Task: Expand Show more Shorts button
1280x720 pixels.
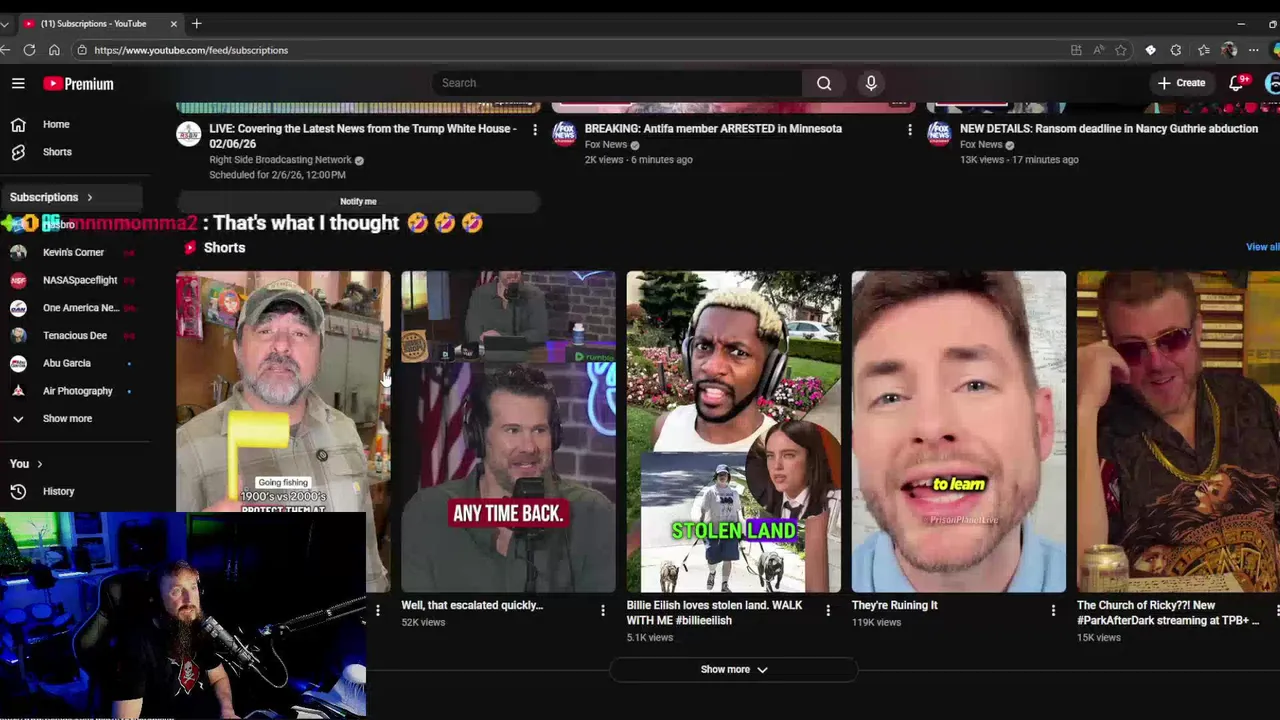Action: pos(734,670)
